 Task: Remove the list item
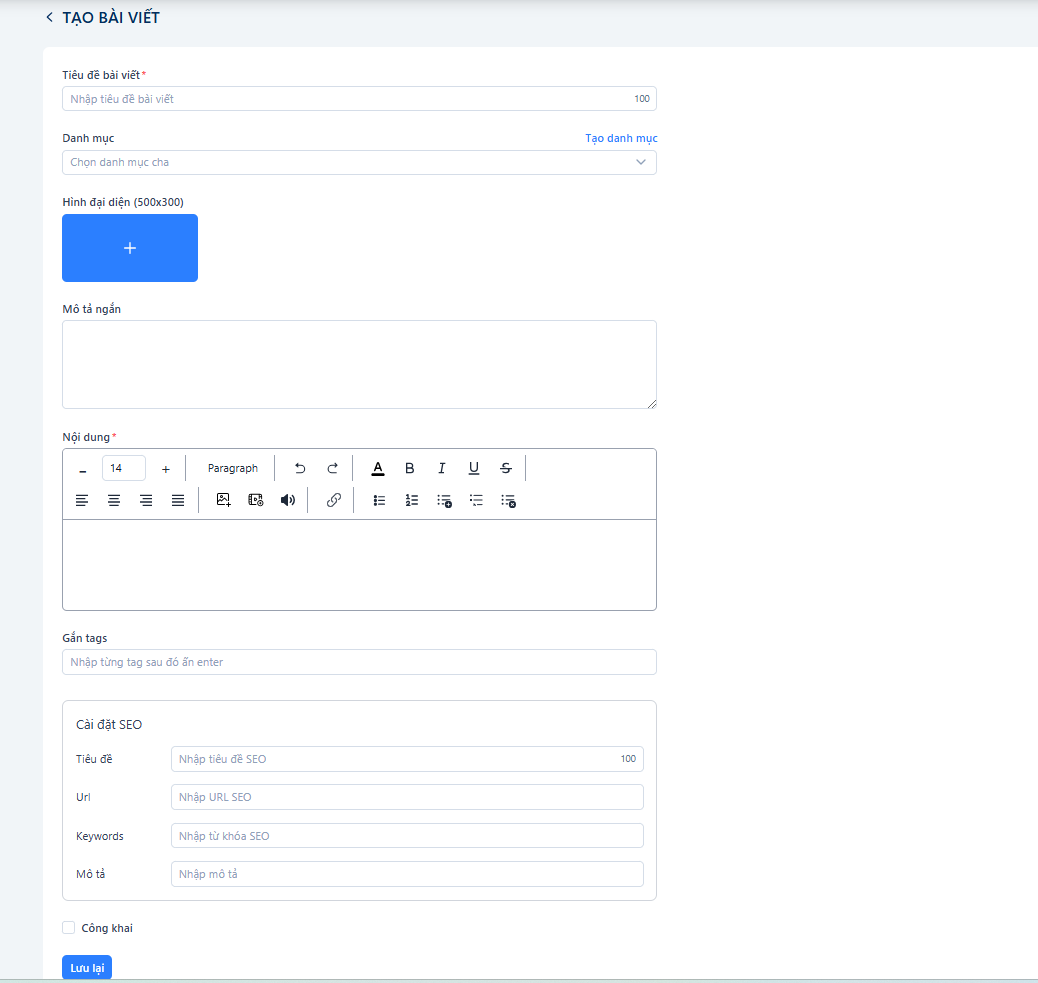tap(508, 501)
